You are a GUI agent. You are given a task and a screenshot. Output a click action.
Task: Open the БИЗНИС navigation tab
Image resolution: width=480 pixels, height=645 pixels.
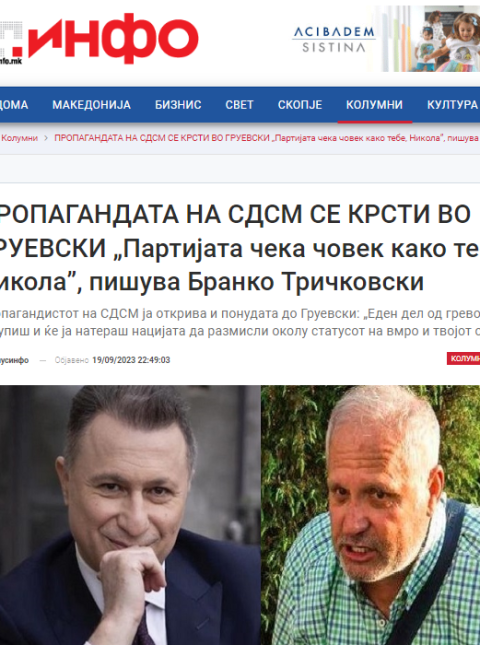[x=178, y=105]
